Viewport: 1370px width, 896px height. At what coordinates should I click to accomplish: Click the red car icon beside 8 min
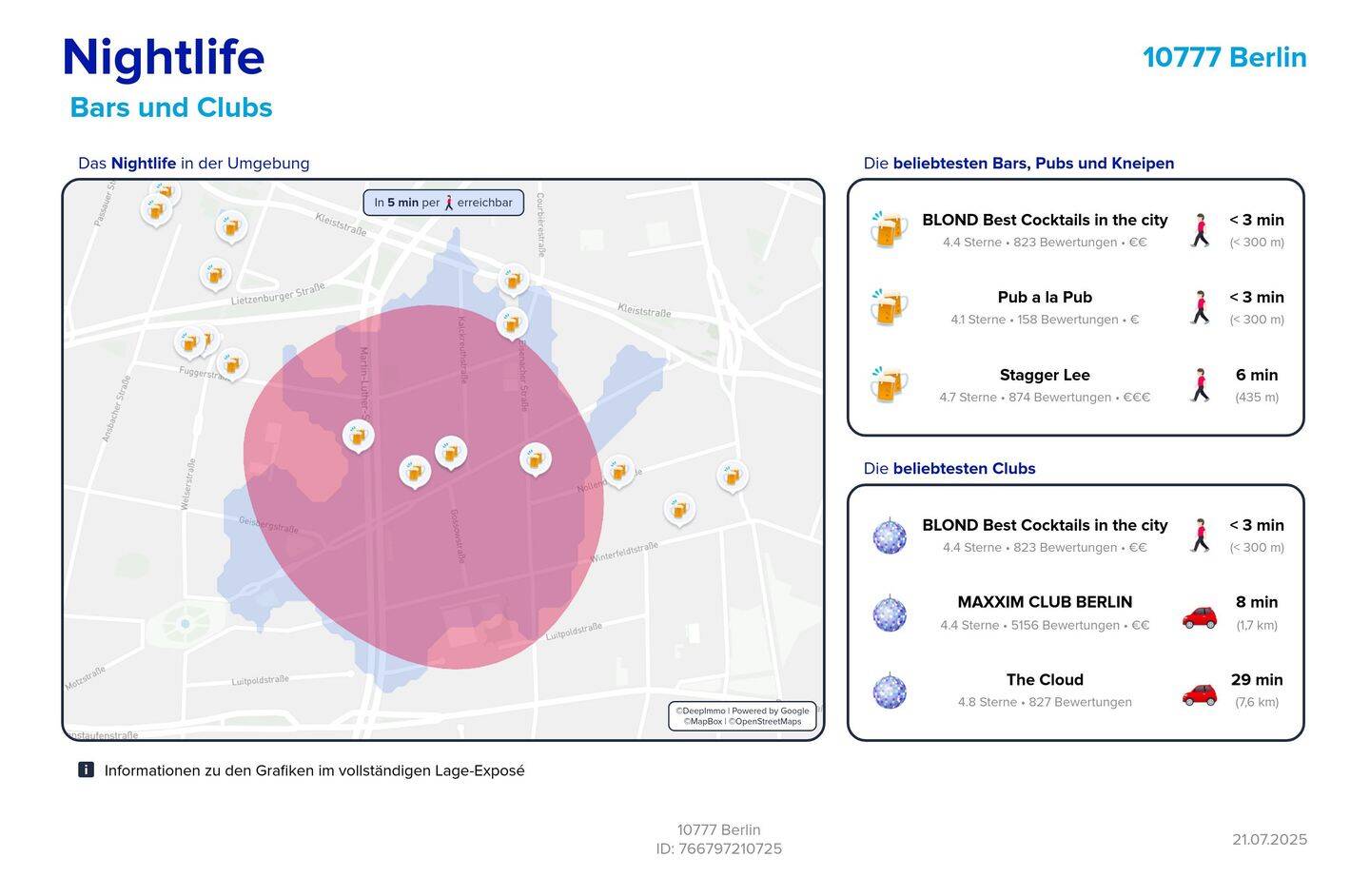point(1200,615)
